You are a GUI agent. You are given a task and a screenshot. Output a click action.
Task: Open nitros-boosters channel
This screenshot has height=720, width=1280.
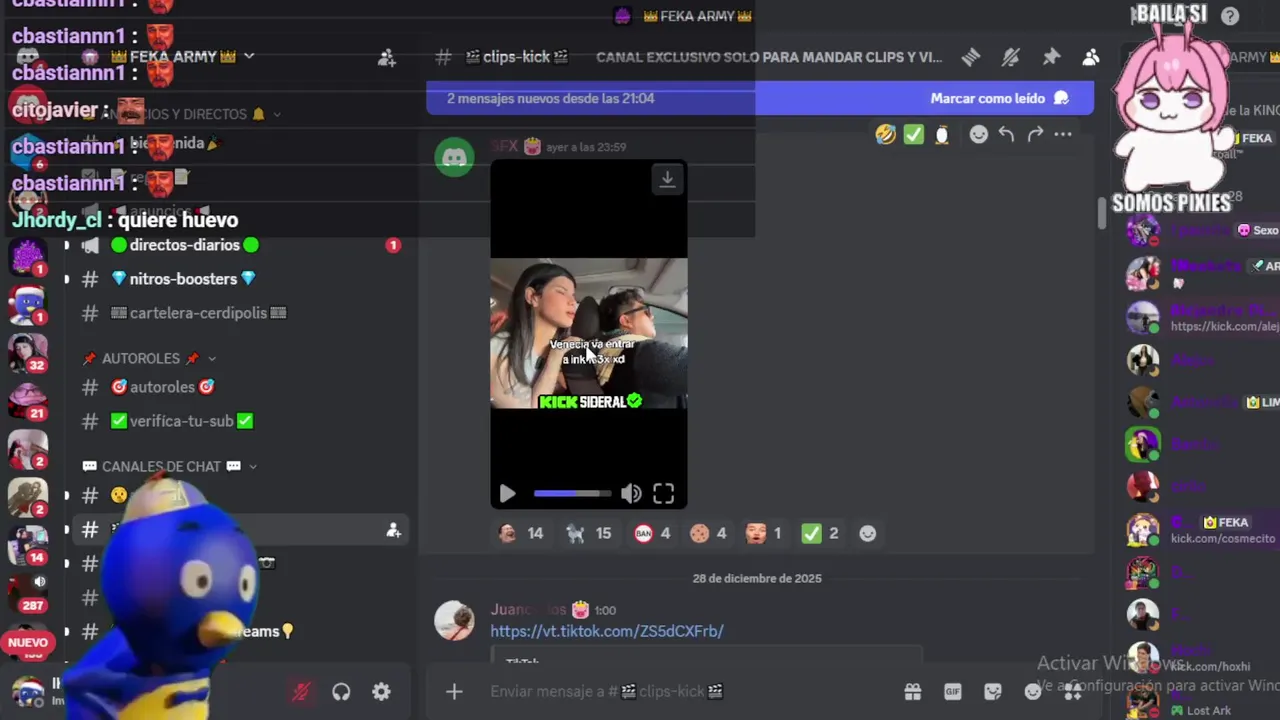point(183,279)
